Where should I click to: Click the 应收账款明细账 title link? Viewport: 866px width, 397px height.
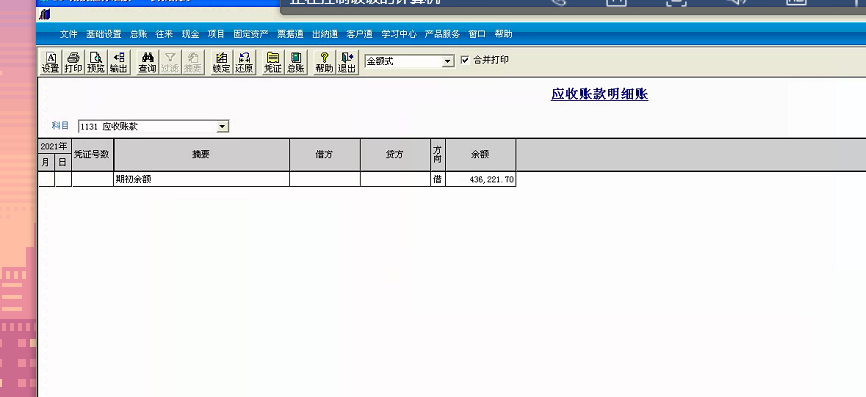point(599,94)
